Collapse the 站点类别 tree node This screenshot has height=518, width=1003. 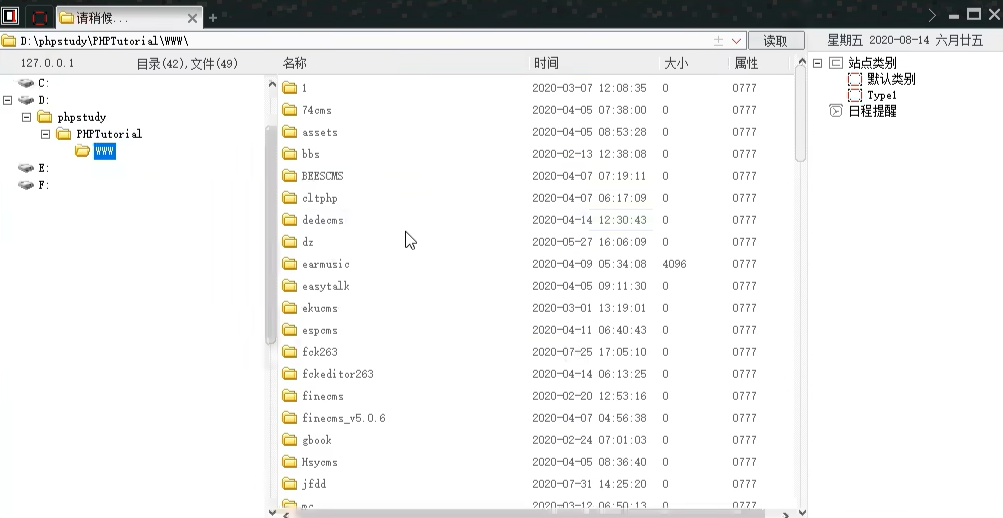click(x=817, y=63)
